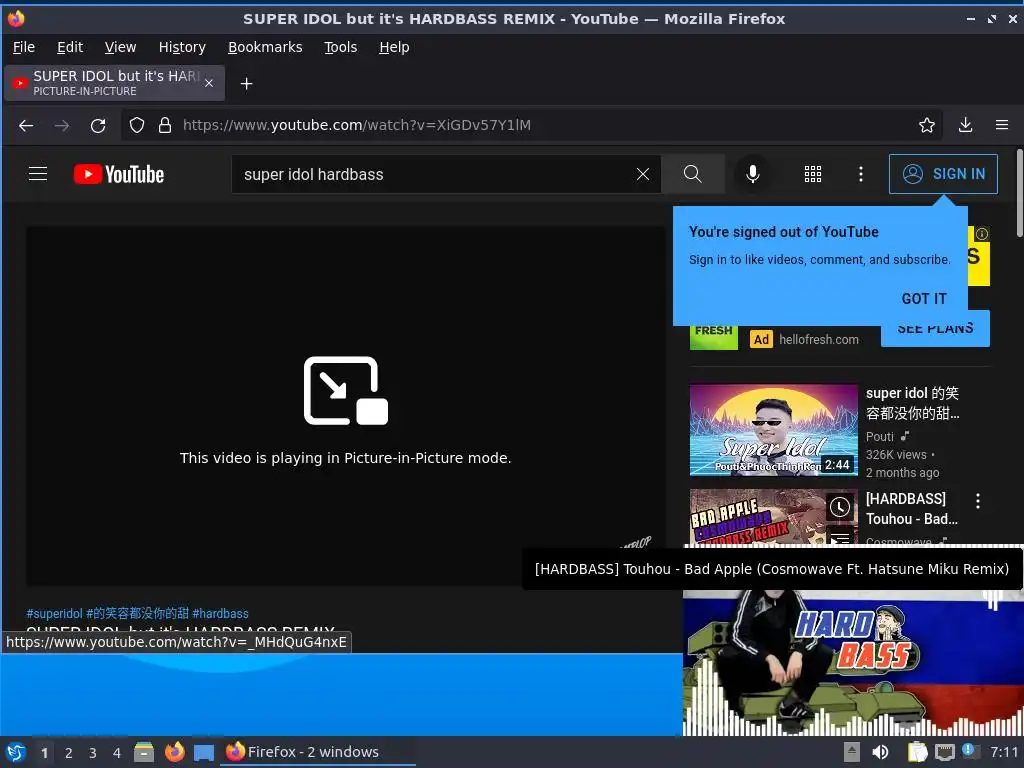The image size is (1024, 768).
Task: Open Firefox downloads panel
Action: [x=965, y=125]
